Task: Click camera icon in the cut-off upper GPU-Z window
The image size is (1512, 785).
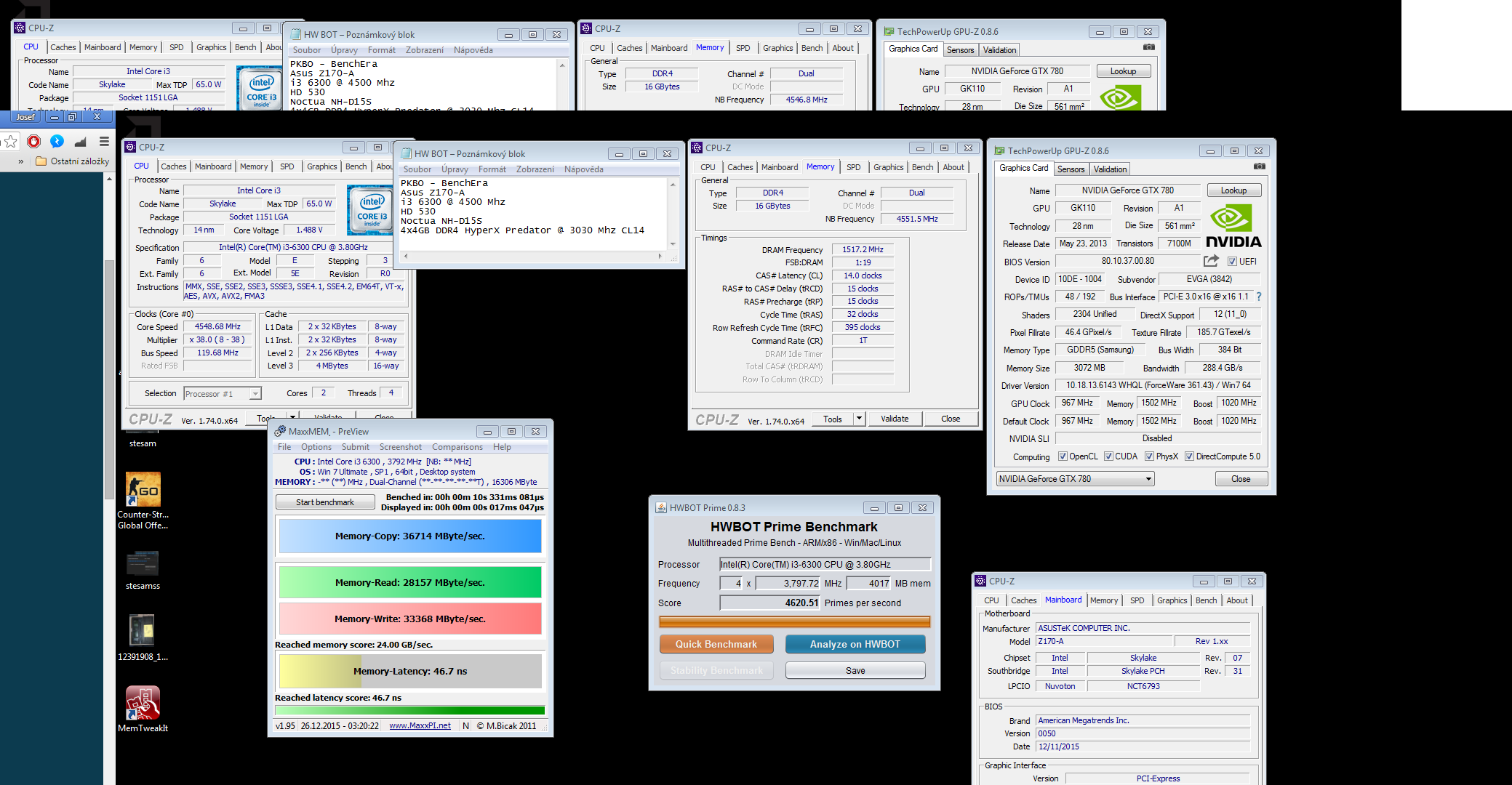Action: tap(1148, 47)
